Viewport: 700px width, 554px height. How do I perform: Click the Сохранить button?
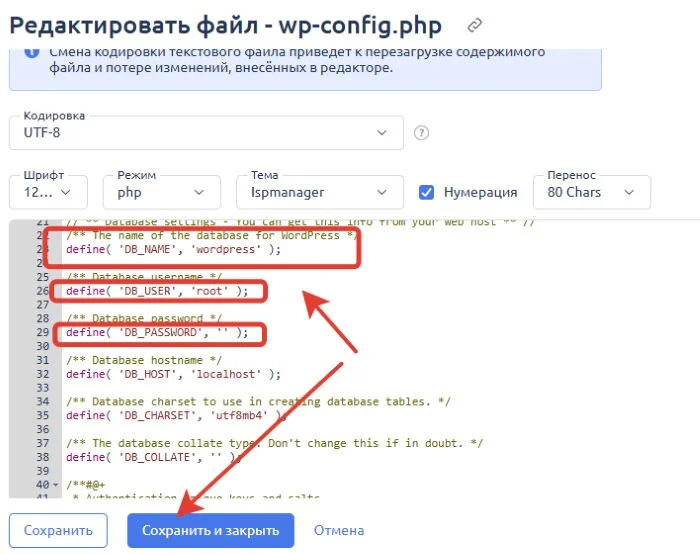(58, 530)
